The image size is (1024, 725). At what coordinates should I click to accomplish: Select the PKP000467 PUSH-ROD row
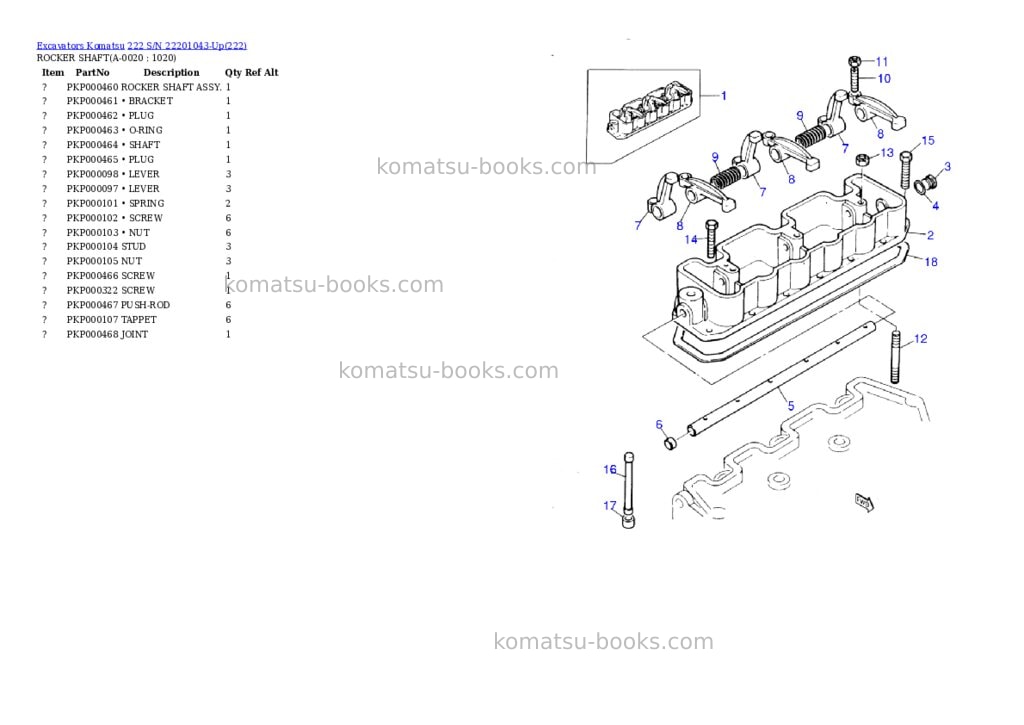pos(136,305)
